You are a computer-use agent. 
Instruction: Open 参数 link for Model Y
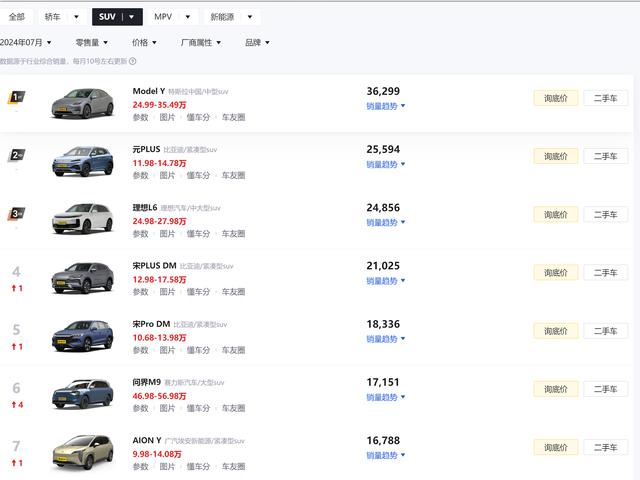(140, 118)
